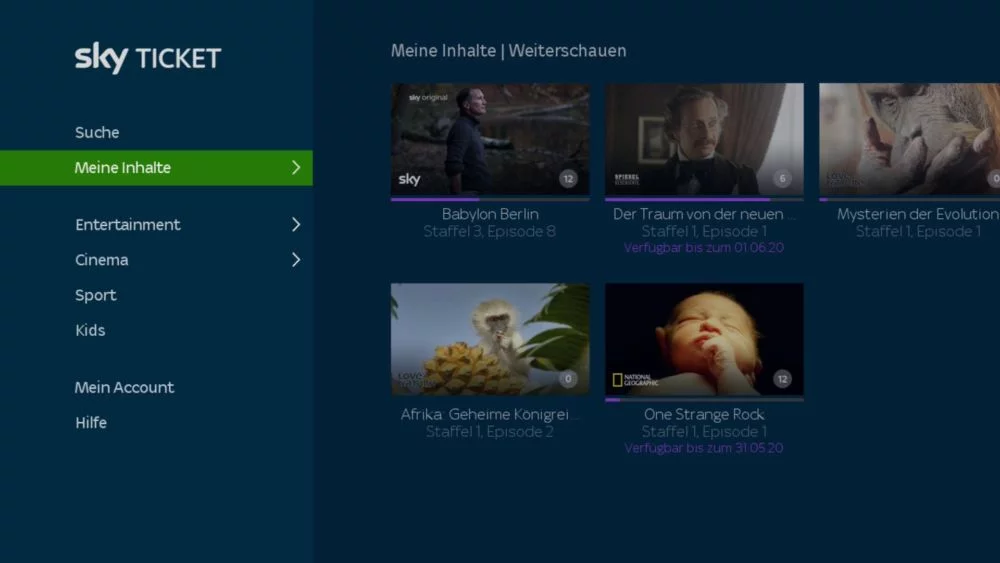Open Suche in the sidebar
Viewport: 1000px width, 563px height.
(x=97, y=133)
